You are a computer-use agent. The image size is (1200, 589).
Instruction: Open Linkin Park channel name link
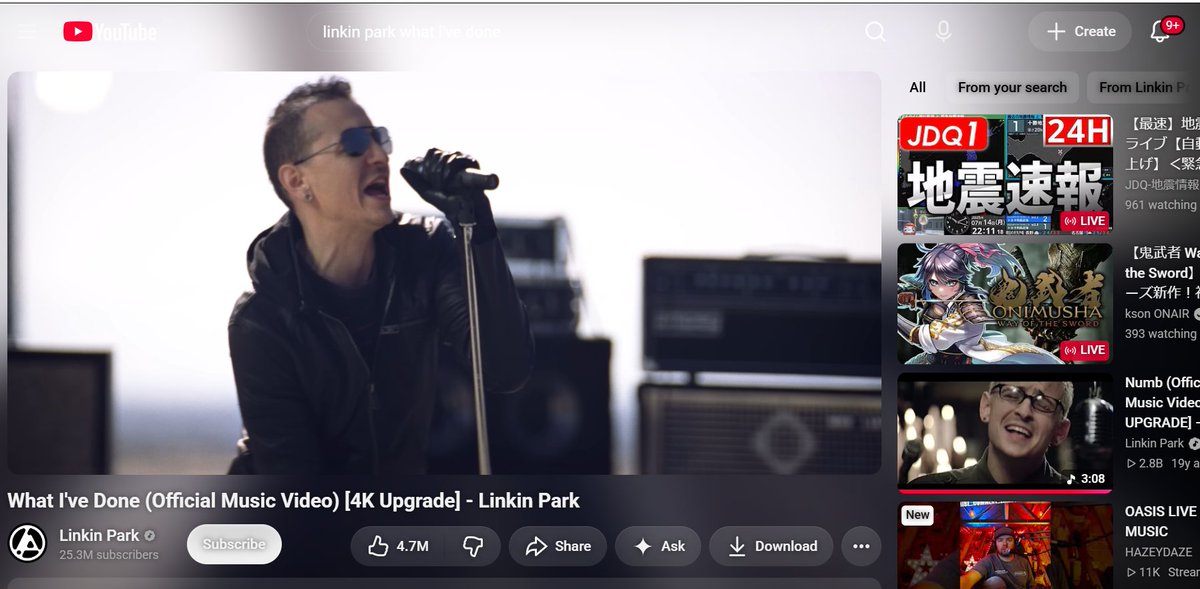[x=99, y=535]
